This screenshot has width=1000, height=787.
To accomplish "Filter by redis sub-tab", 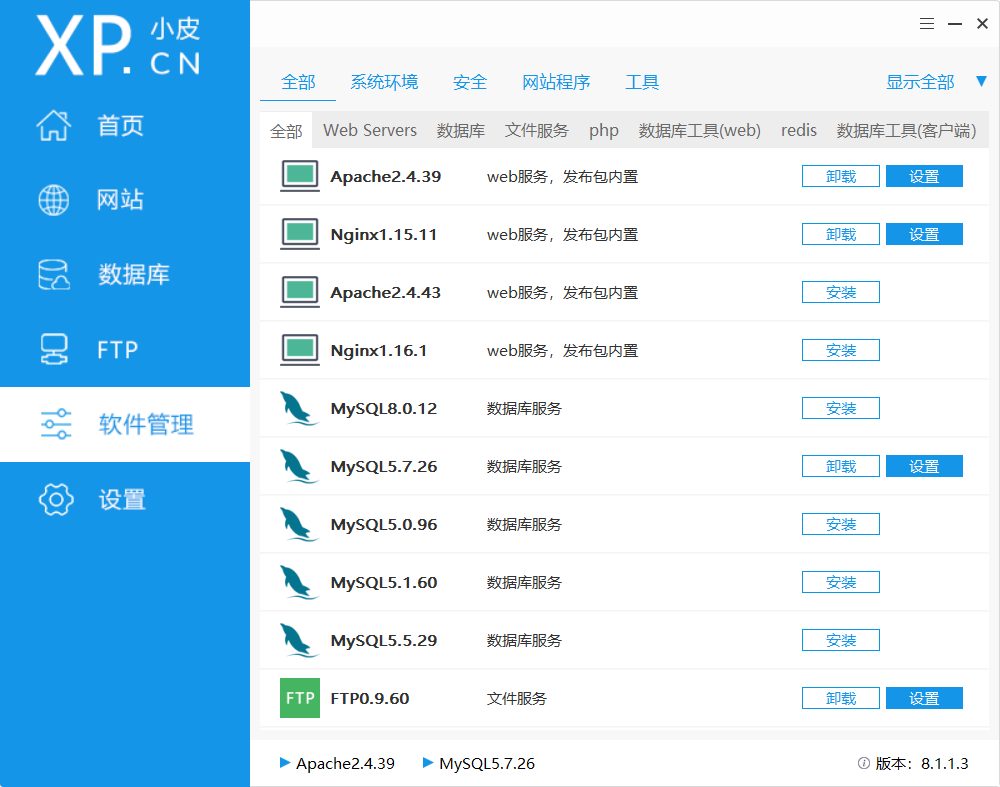I will tap(798, 130).
